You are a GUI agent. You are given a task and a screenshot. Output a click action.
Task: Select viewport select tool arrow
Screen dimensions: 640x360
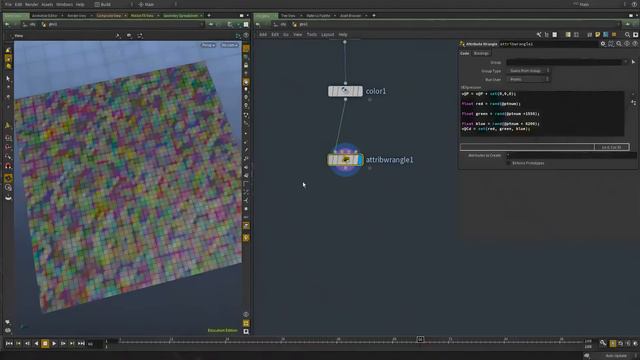click(8, 78)
